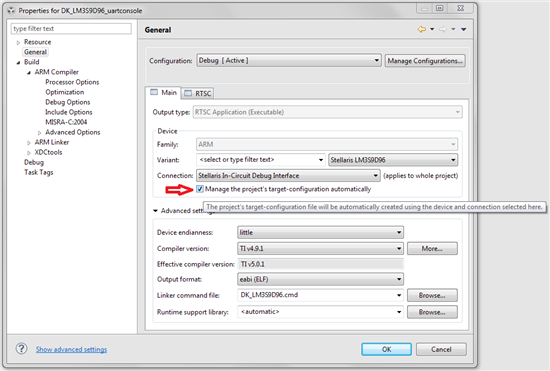Screen dimensions: 550x371
Task: Select the Resource tree label
Action: 38,42
